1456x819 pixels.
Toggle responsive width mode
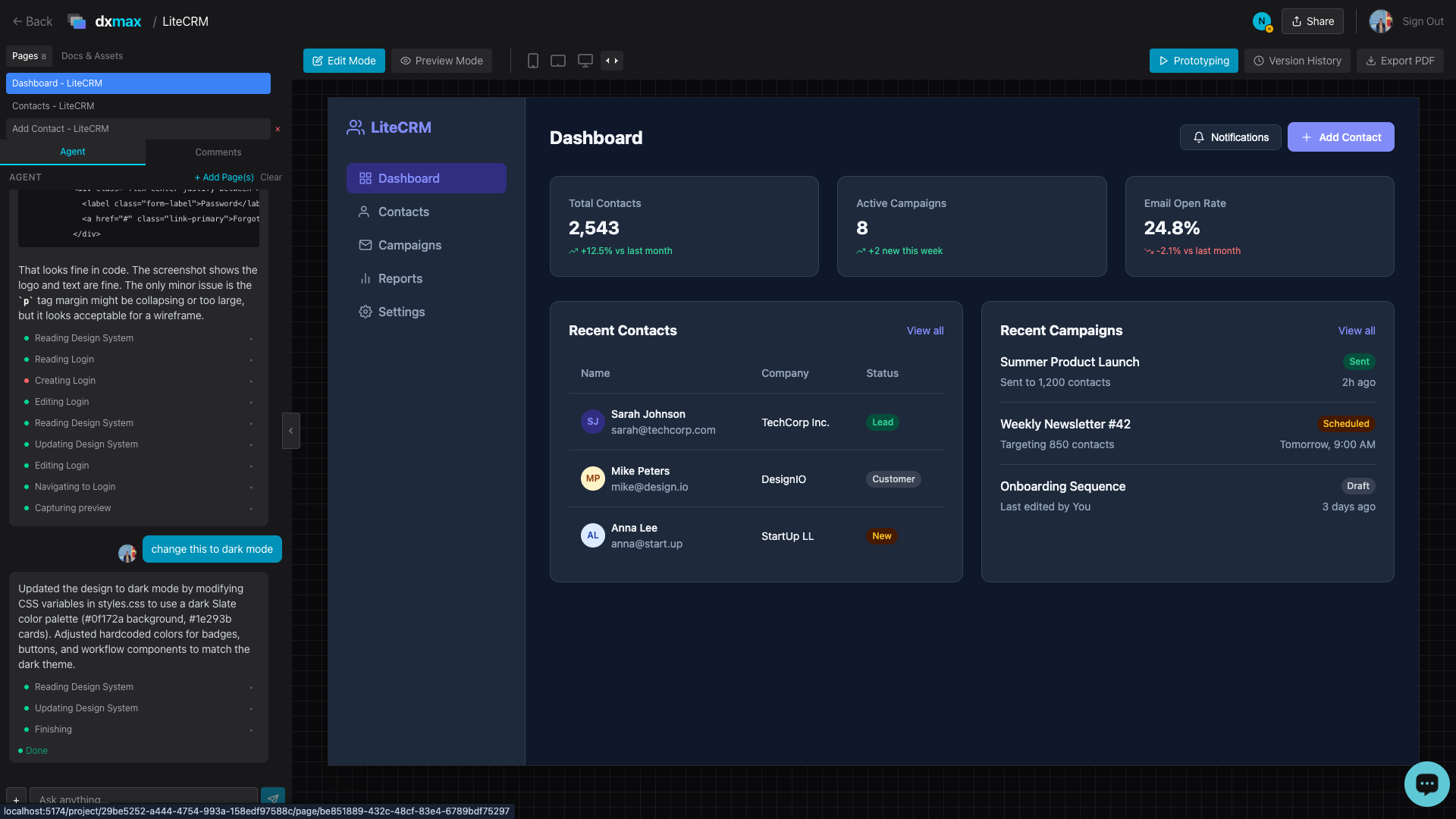point(612,61)
